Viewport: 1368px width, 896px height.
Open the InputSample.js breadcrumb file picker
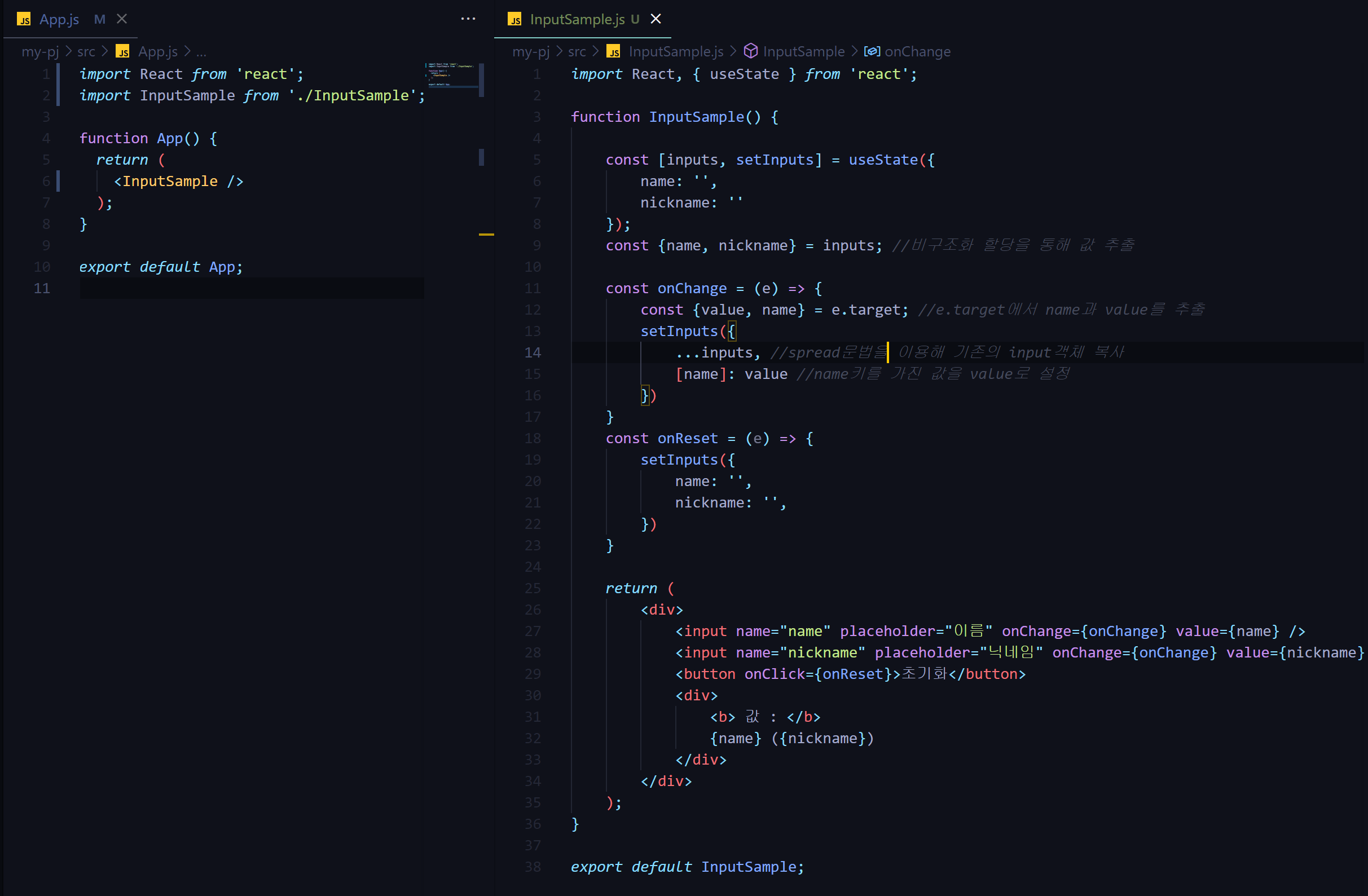point(676,52)
